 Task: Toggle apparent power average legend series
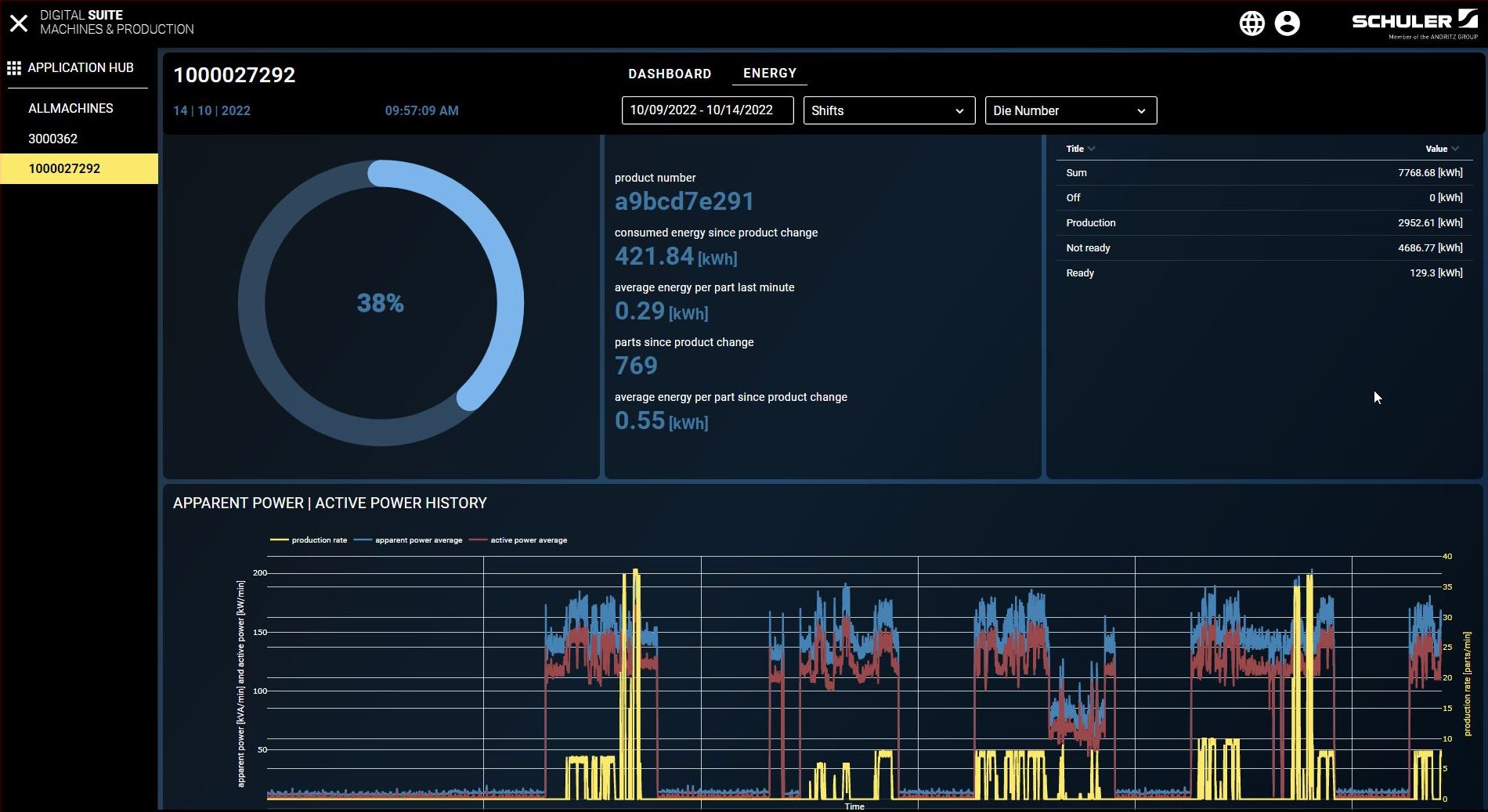(x=409, y=540)
